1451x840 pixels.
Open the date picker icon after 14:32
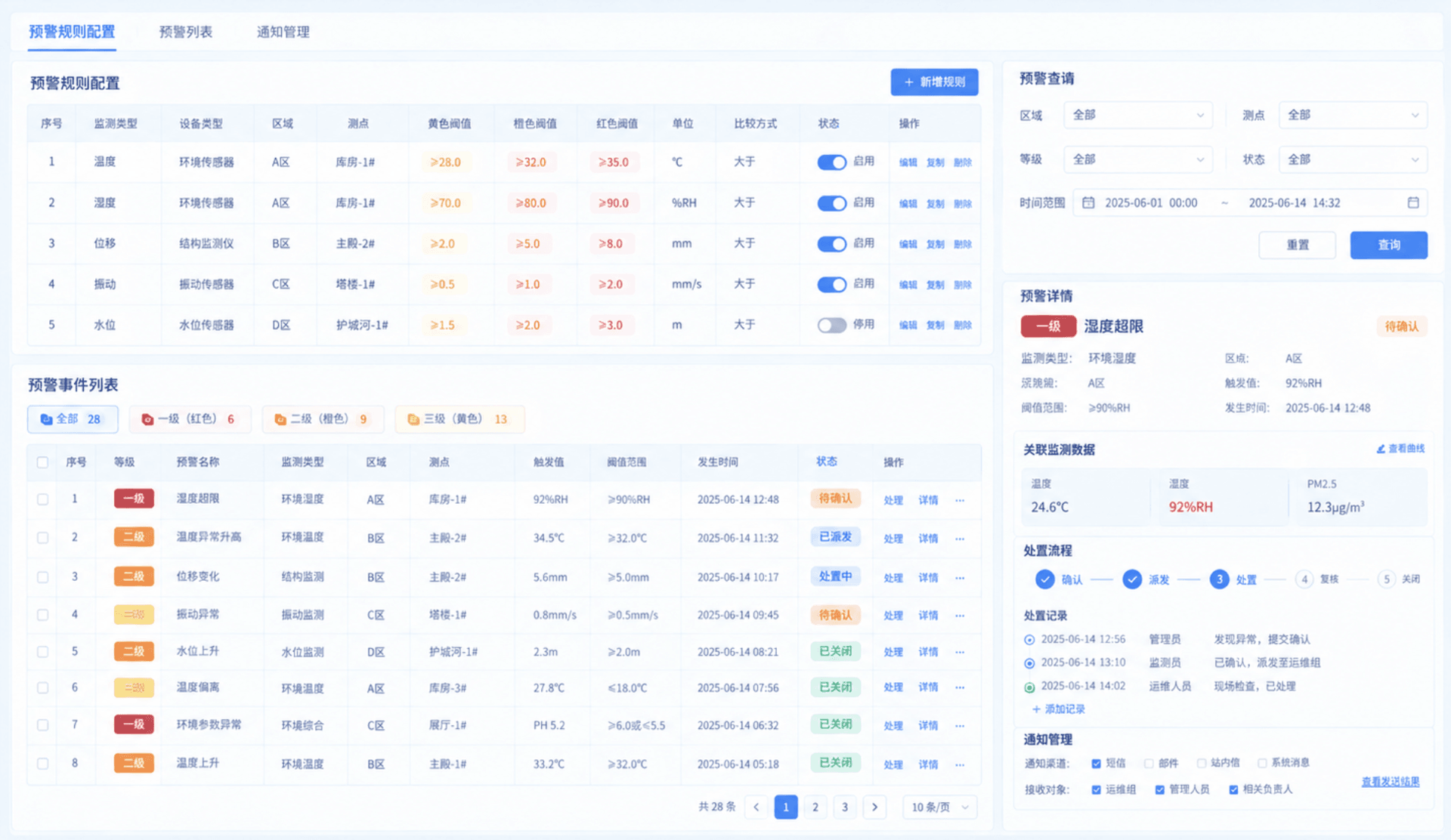point(1413,202)
